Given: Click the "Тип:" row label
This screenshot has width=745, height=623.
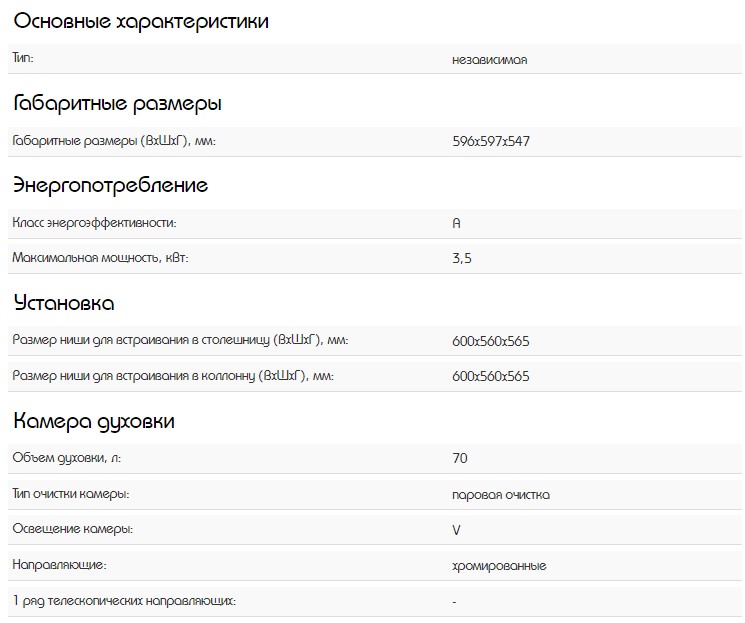Looking at the screenshot, I should [22, 59].
